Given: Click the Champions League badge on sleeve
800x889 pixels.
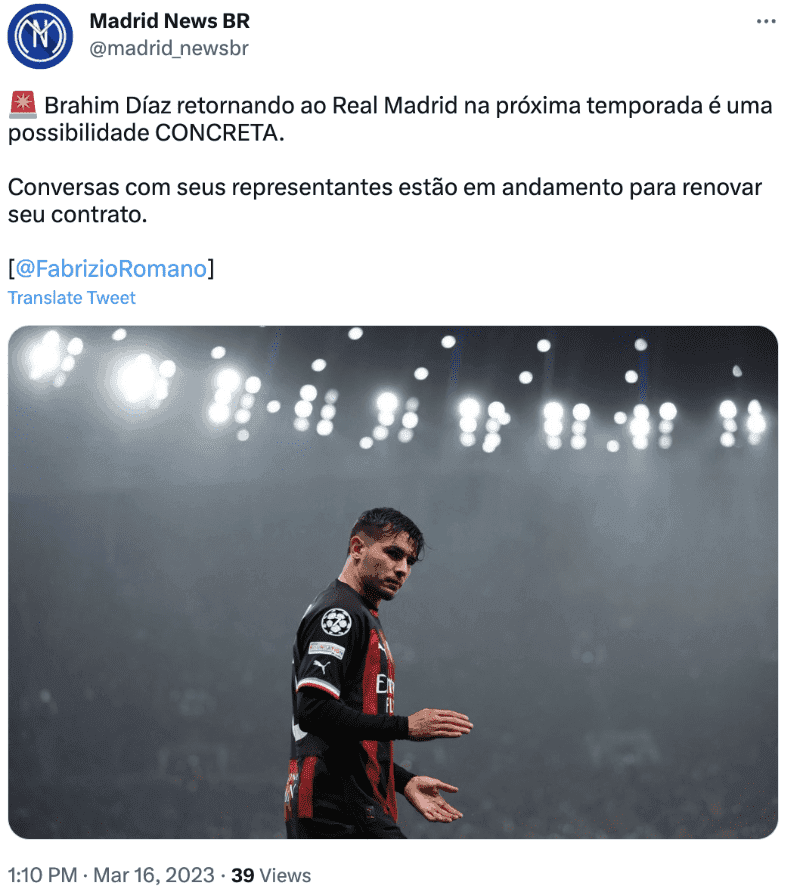Looking at the screenshot, I should 336,621.
